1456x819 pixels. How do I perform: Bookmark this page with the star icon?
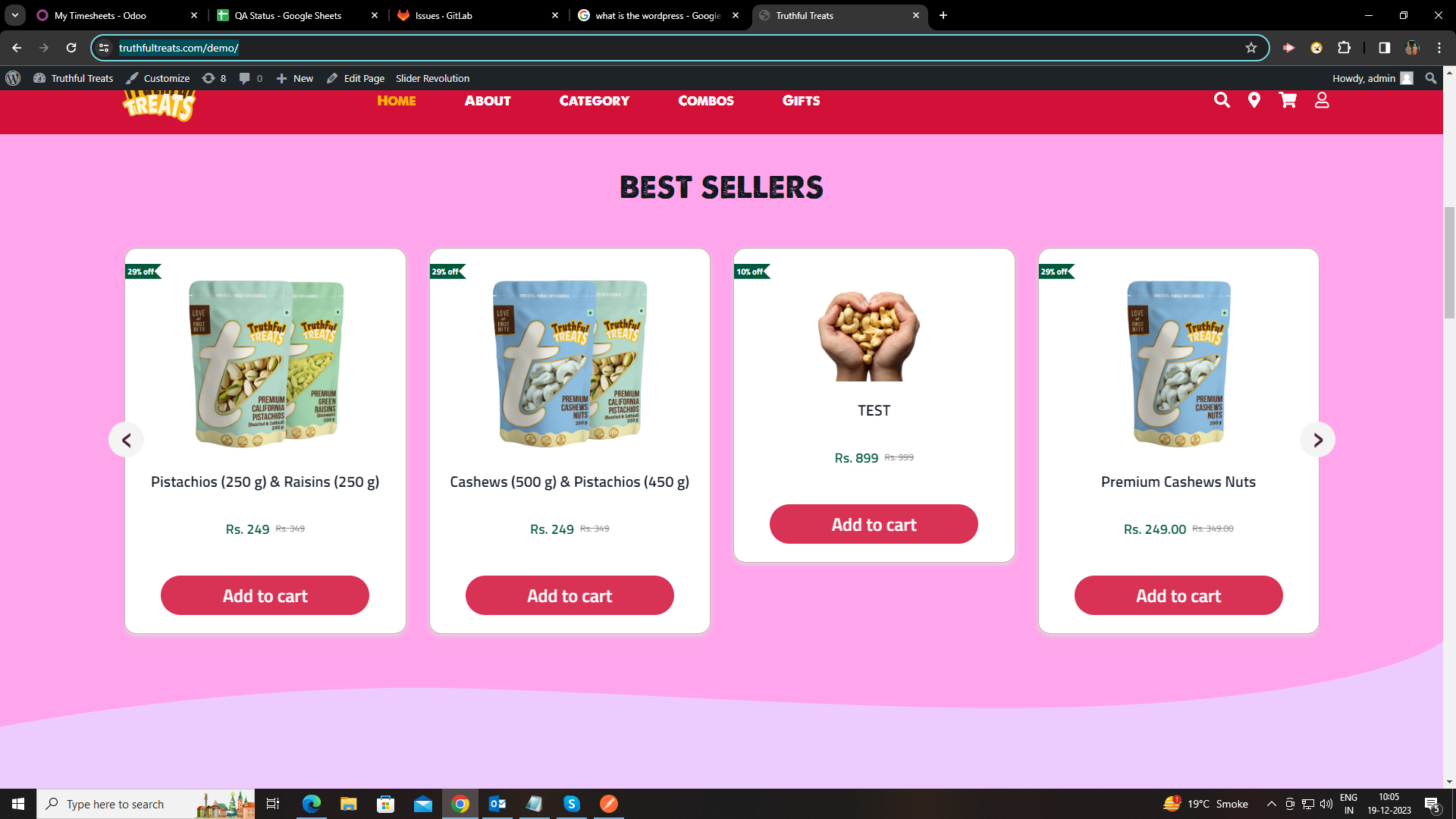click(1251, 48)
